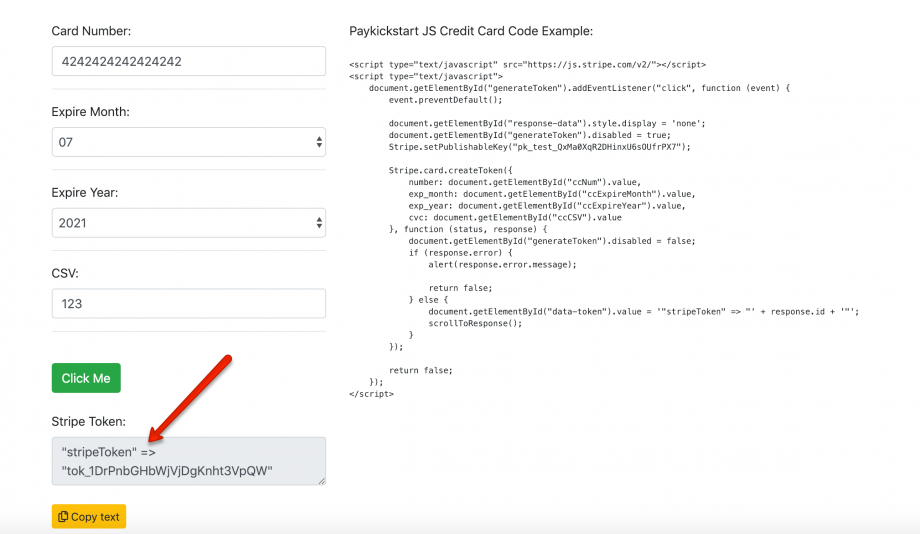The height and width of the screenshot is (534, 920).
Task: Click the Stripe Token text area
Action: (188, 461)
